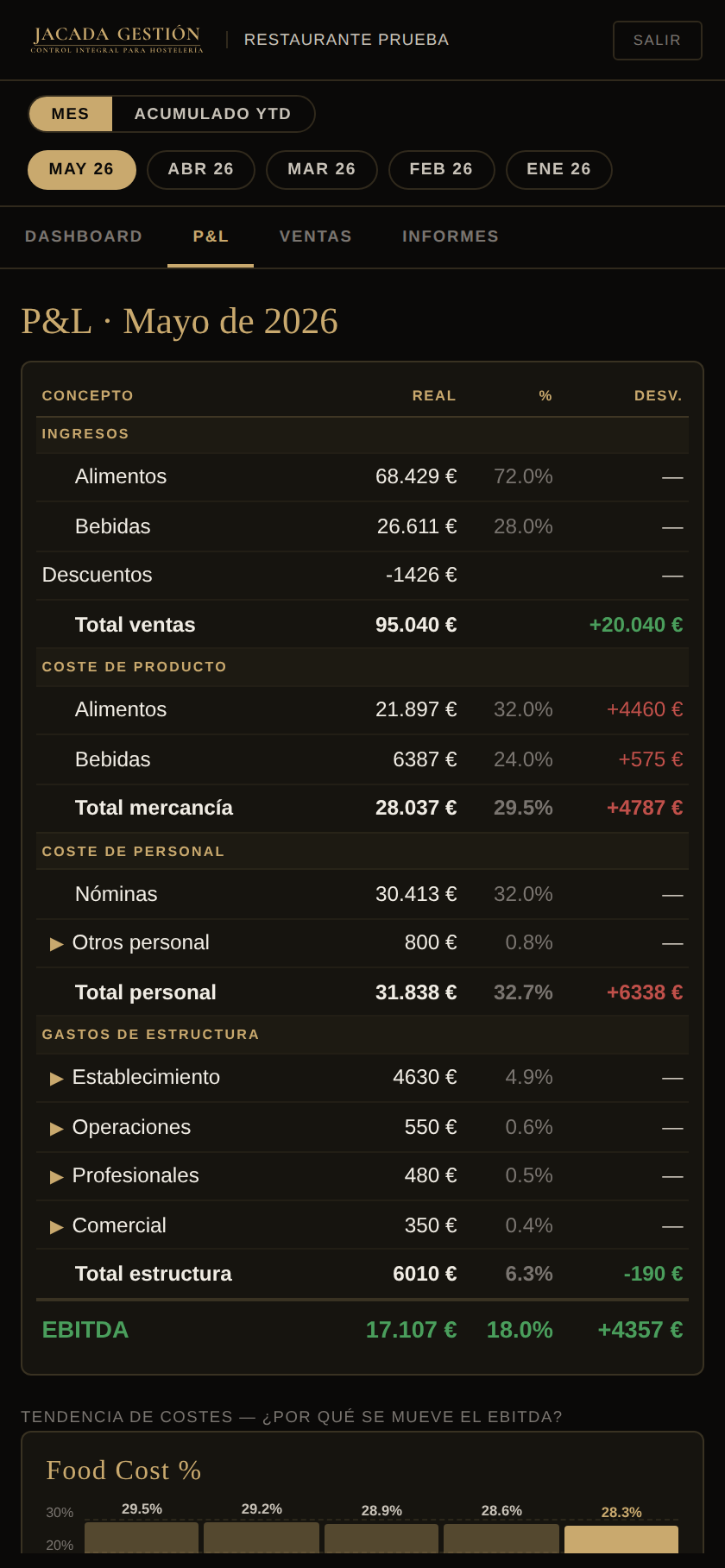Viewport: 725px width, 1568px height.
Task: Open the Ventas tab
Action: click(x=316, y=236)
